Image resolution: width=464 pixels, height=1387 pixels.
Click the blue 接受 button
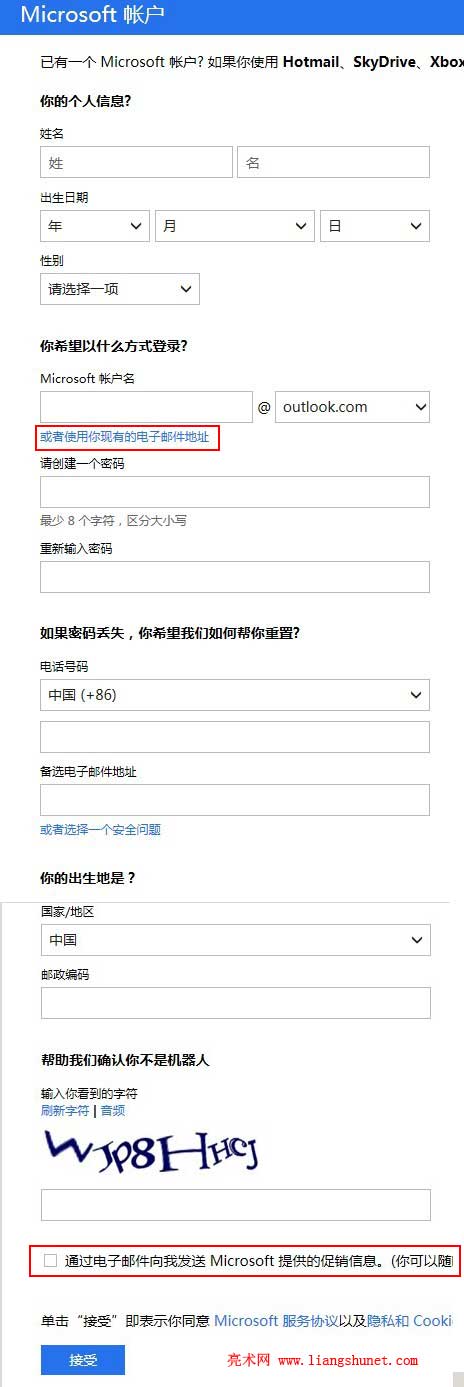pos(83,1360)
